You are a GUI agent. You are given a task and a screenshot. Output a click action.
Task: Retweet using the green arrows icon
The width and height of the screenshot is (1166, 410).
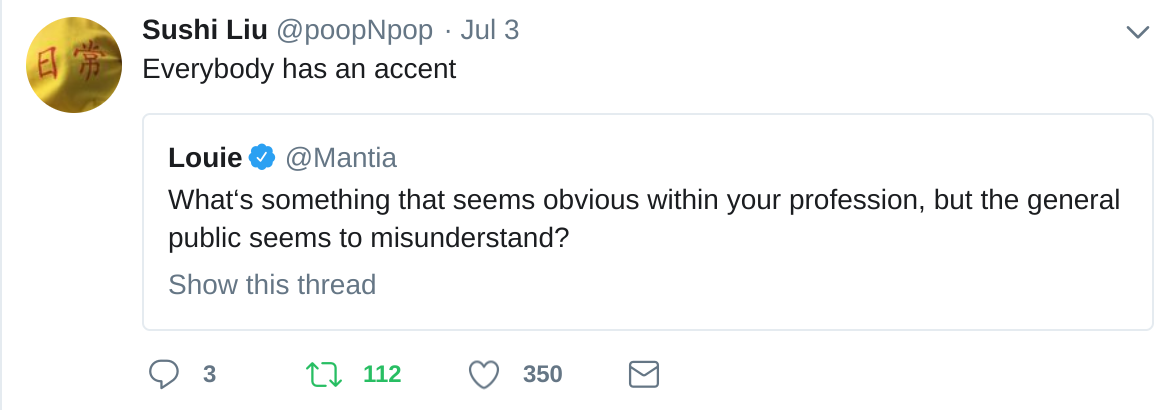click(x=323, y=374)
